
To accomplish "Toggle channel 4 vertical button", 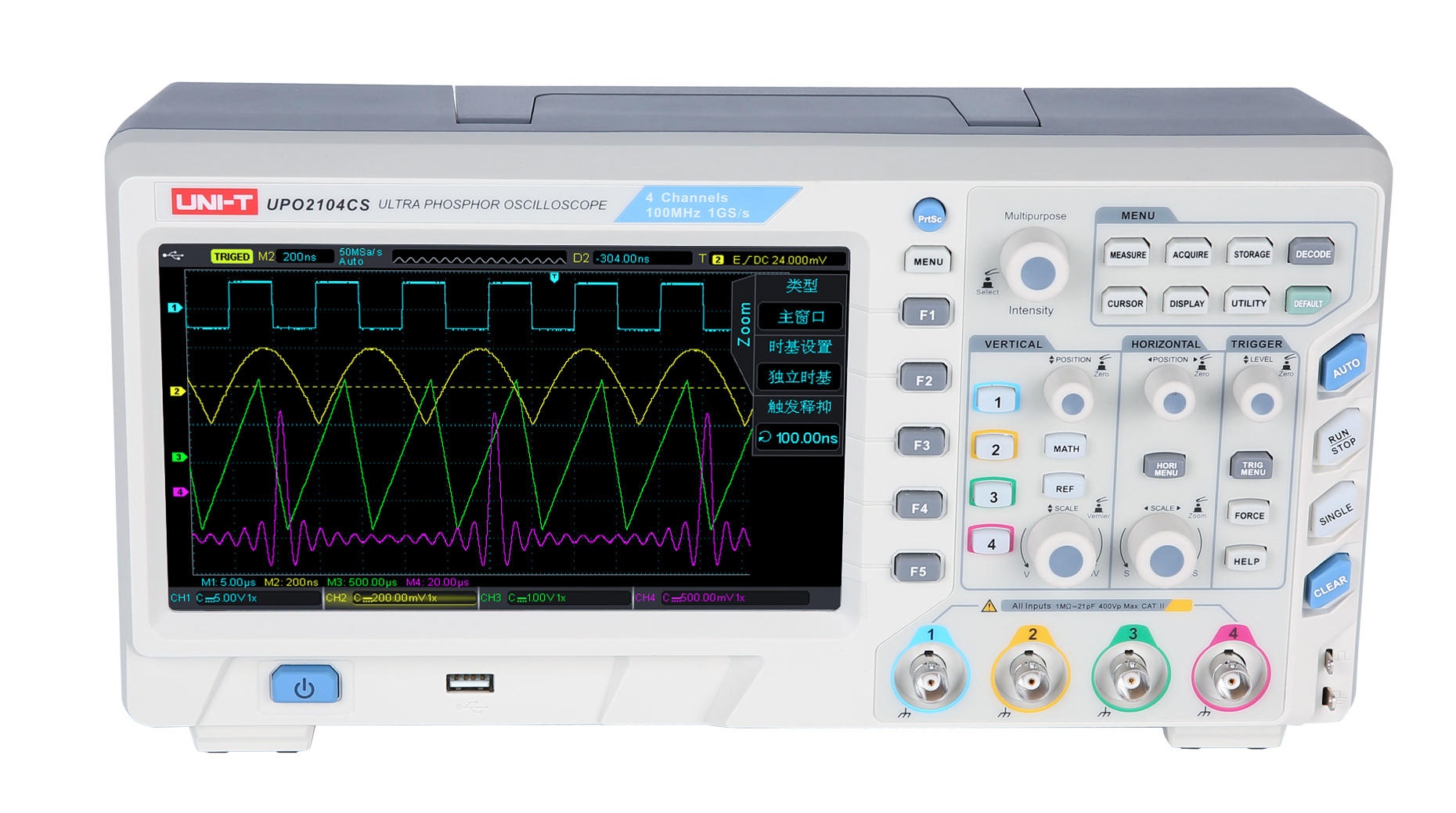I will pos(991,542).
